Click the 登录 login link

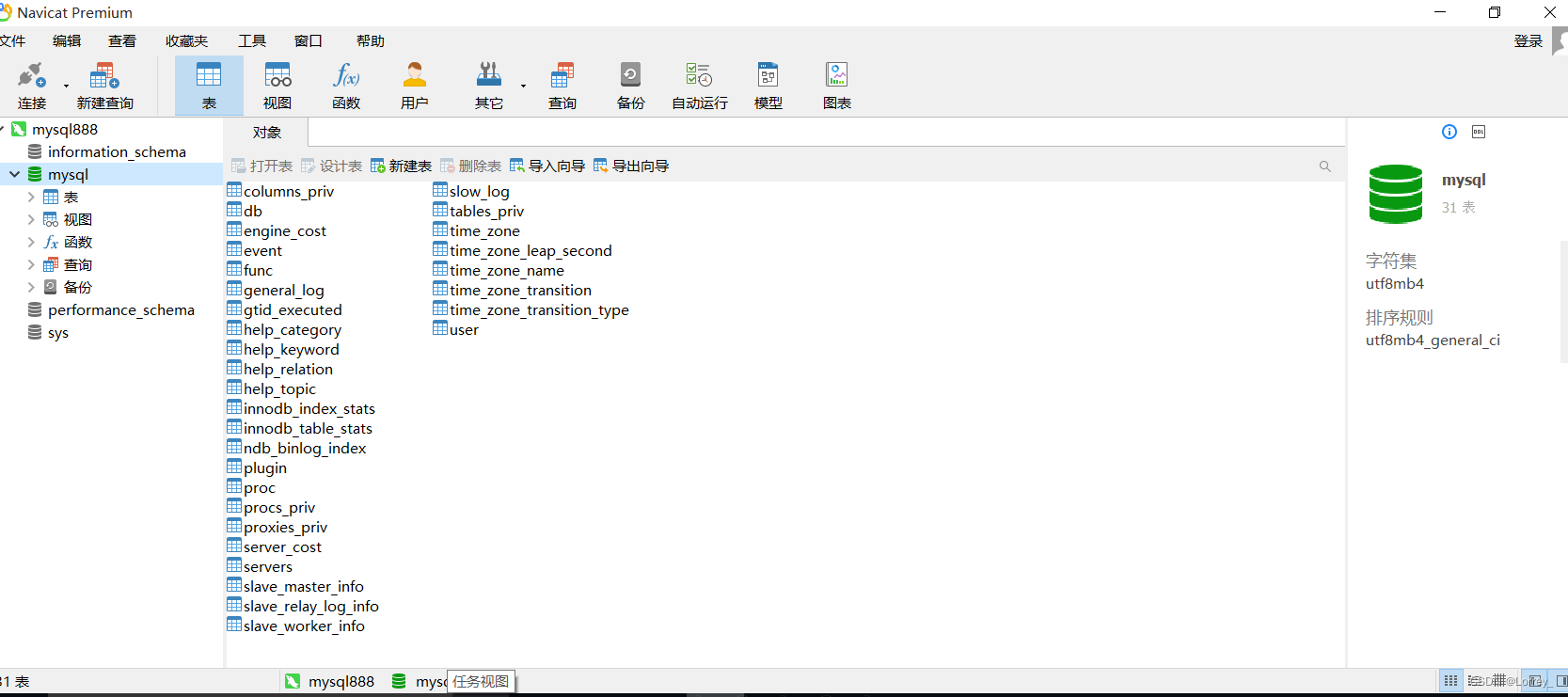pyautogui.click(x=1528, y=40)
